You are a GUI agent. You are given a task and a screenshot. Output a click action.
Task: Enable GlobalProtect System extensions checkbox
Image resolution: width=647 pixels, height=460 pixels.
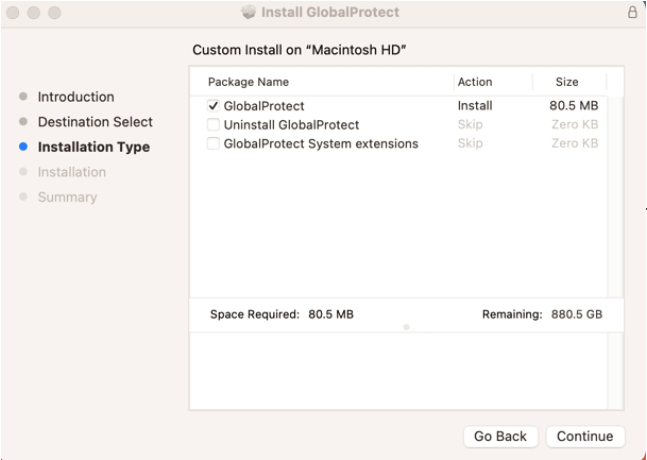coord(213,144)
